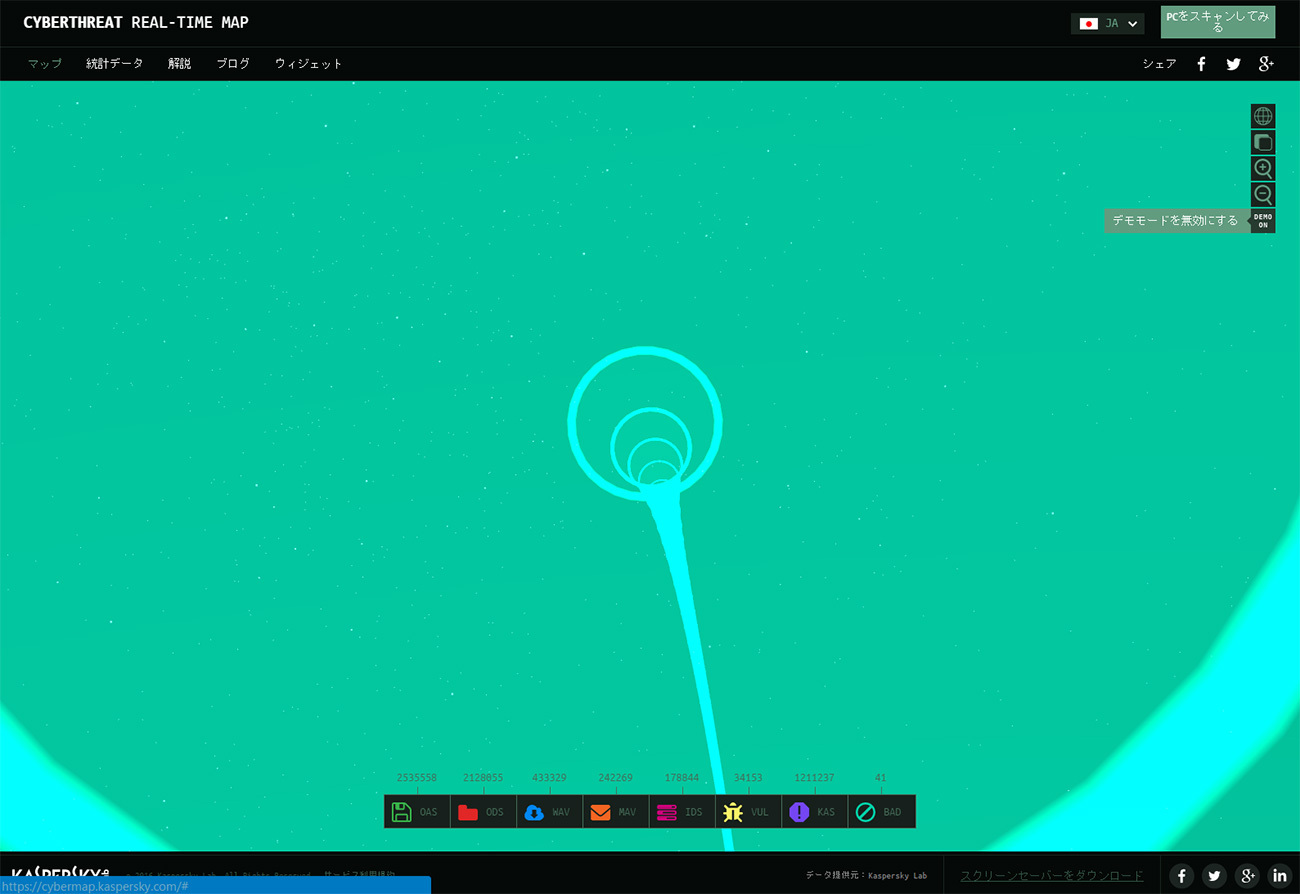The image size is (1300, 894).
Task: Share on Twitter from top bar
Action: tap(1233, 63)
